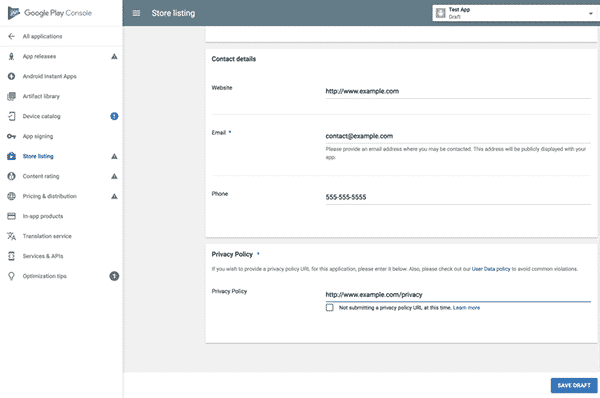
Task: Click the SAVE DRAFT button
Action: [x=574, y=385]
